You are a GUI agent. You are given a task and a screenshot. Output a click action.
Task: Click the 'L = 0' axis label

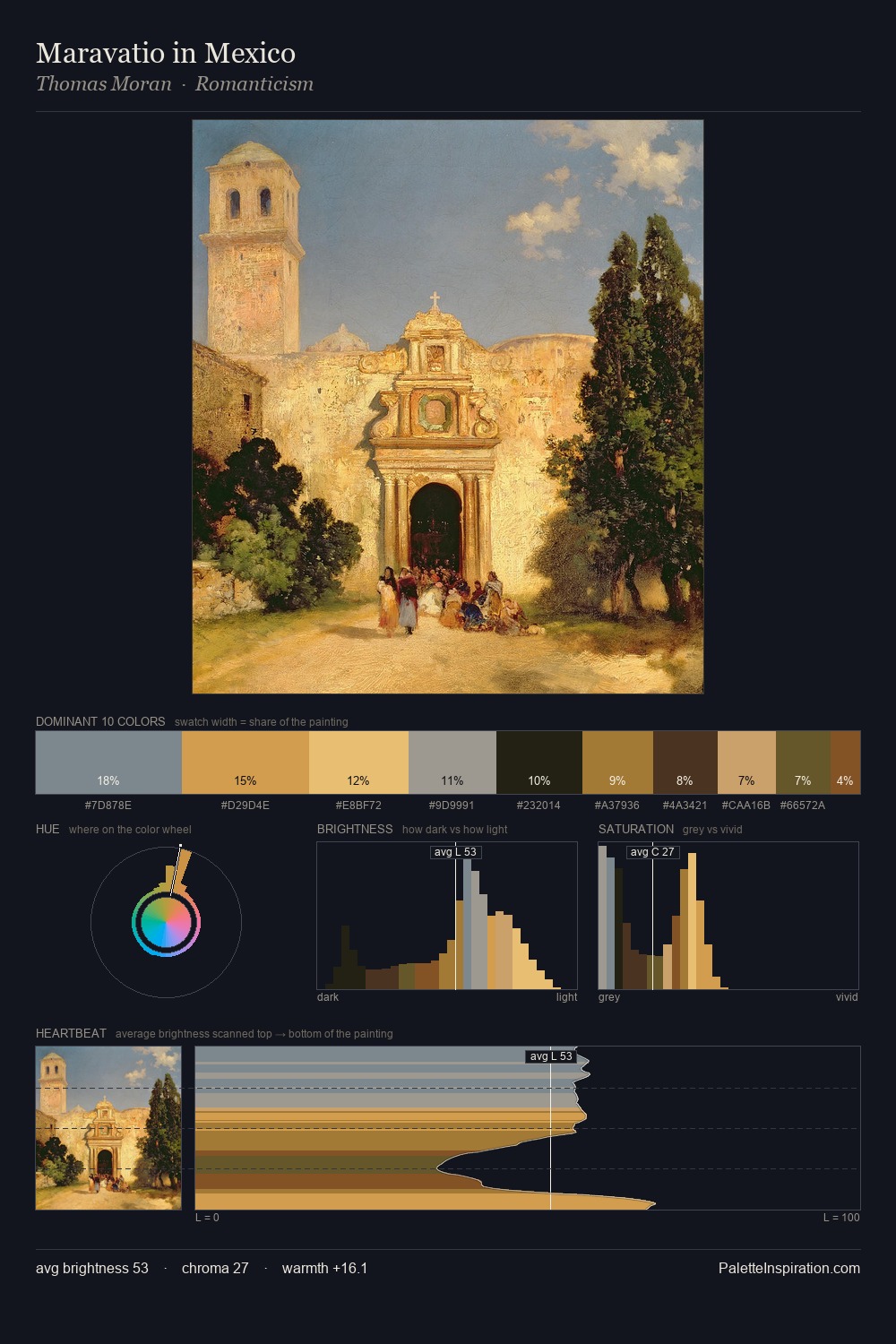(207, 1218)
